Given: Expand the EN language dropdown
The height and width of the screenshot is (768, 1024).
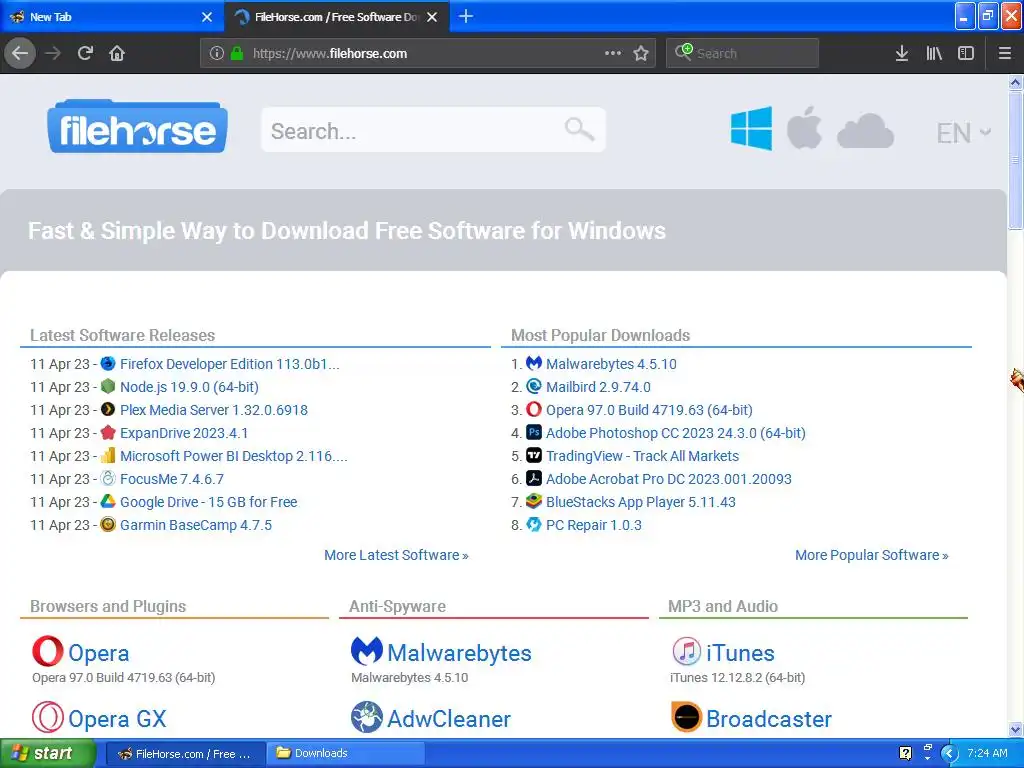Looking at the screenshot, I should coord(964,133).
